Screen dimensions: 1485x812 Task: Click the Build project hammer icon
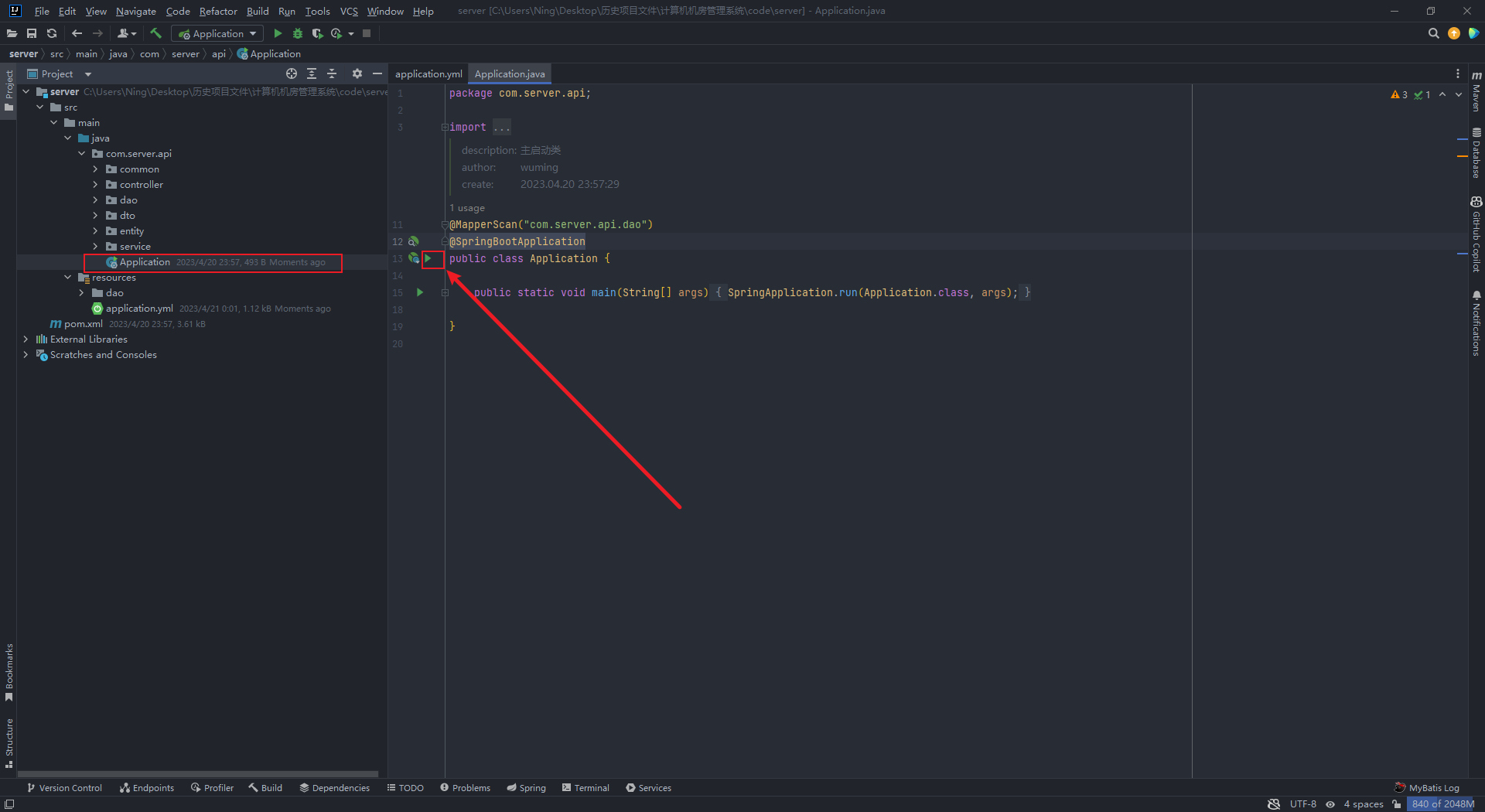point(156,33)
